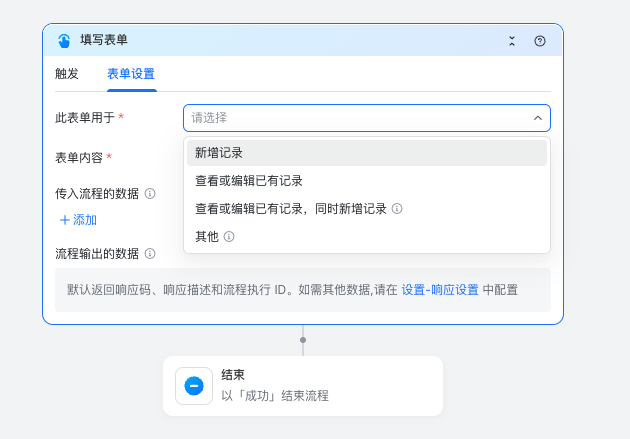Click info icon next to 传入流程的数据
The image size is (630, 439).
pos(150,194)
